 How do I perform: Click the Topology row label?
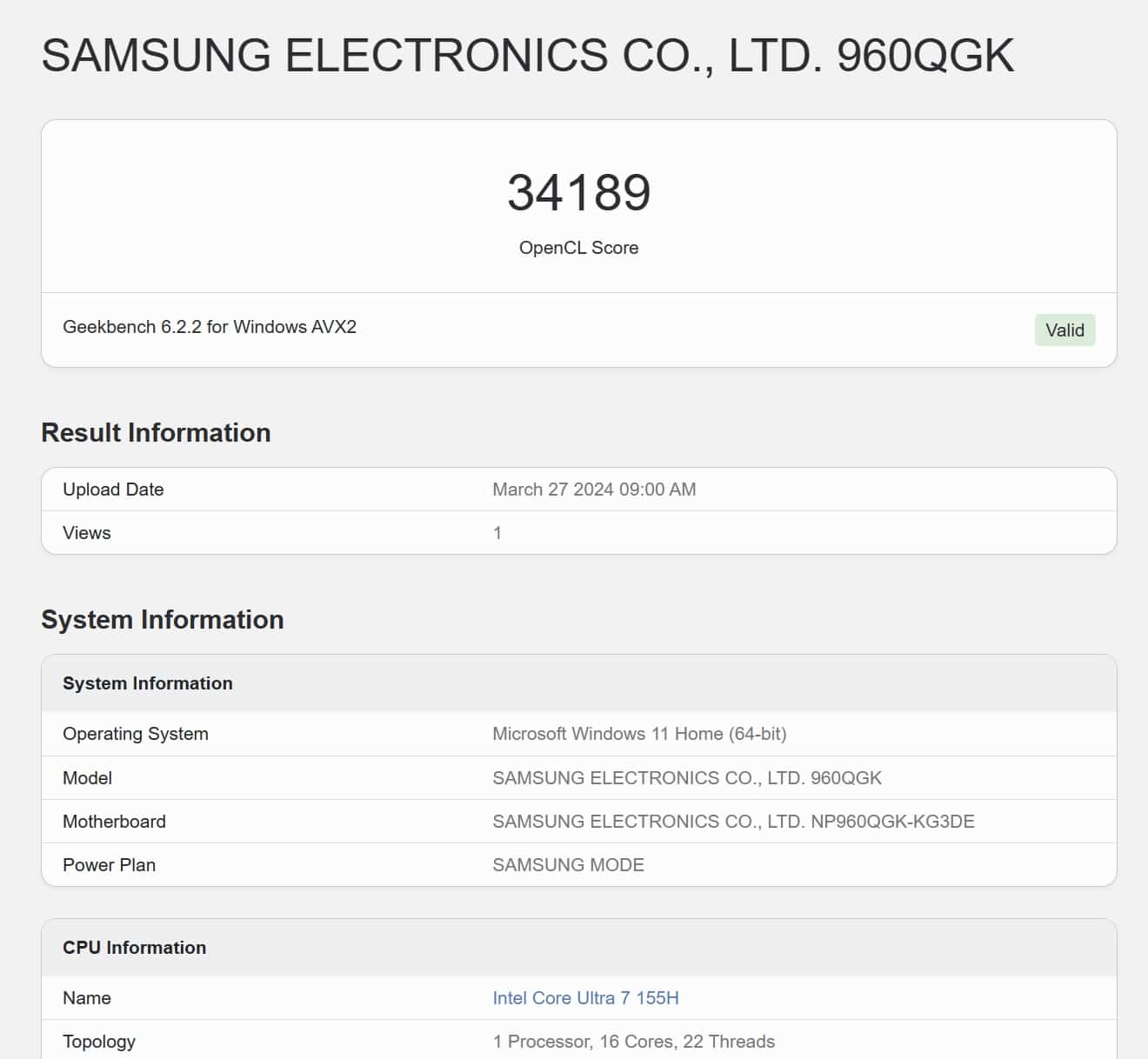99,1042
